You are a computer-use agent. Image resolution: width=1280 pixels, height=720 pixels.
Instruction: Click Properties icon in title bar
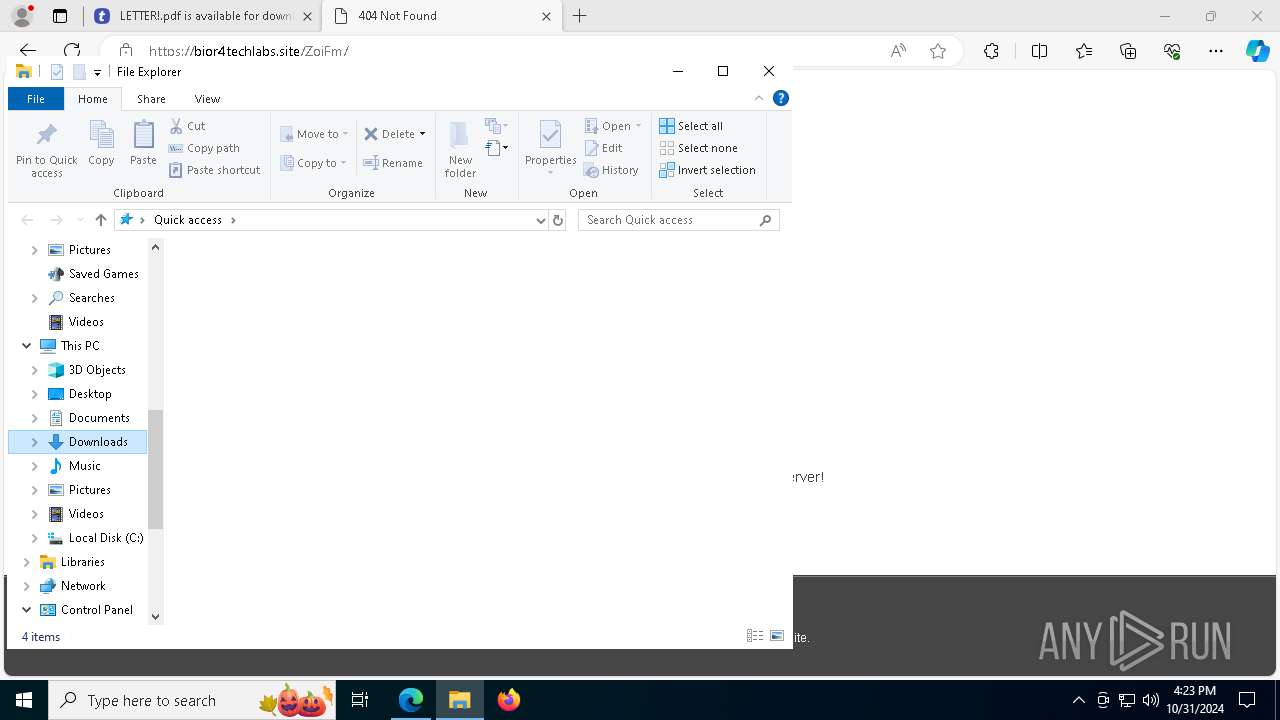[57, 72]
